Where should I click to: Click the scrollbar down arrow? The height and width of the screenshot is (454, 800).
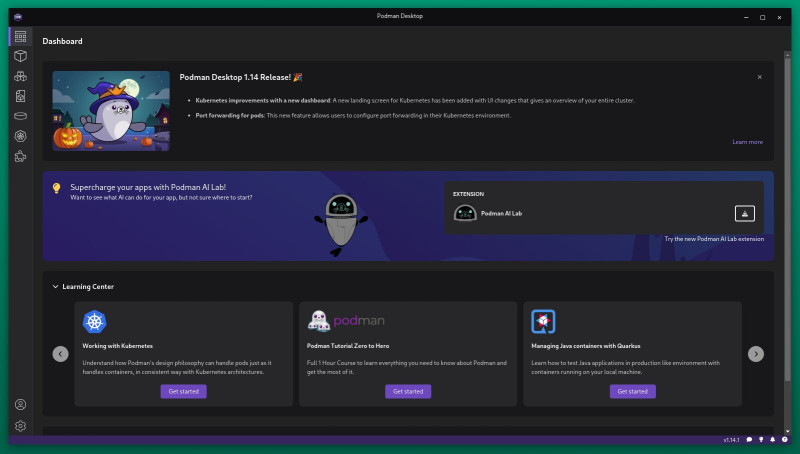tap(787, 432)
